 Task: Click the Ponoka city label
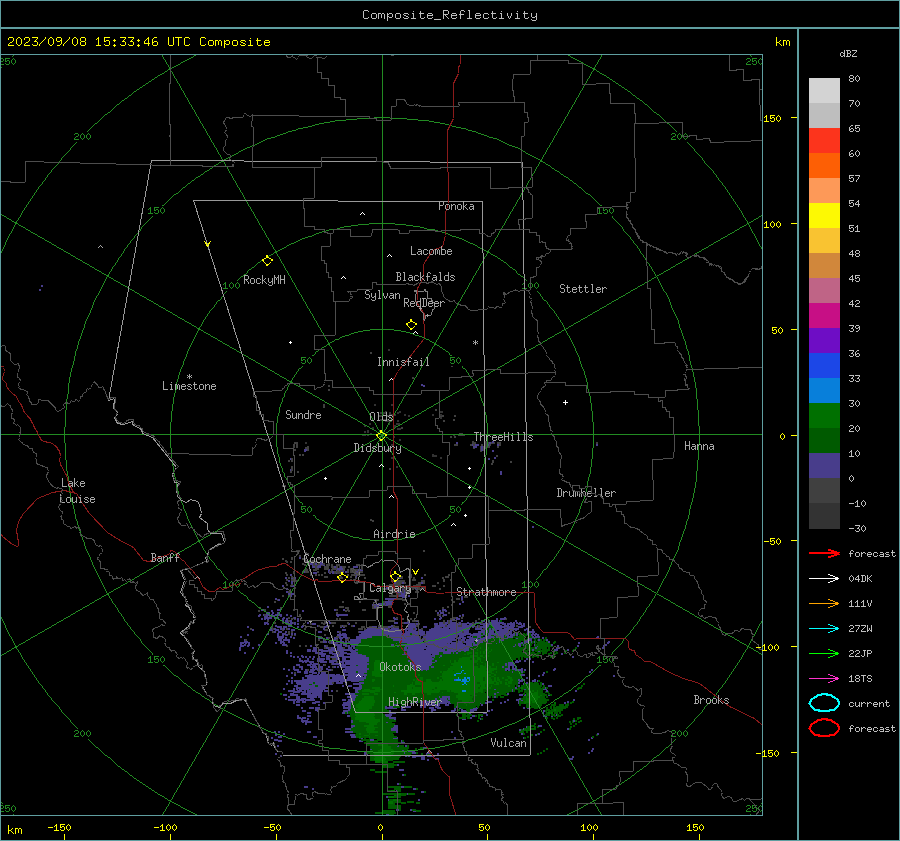point(456,207)
